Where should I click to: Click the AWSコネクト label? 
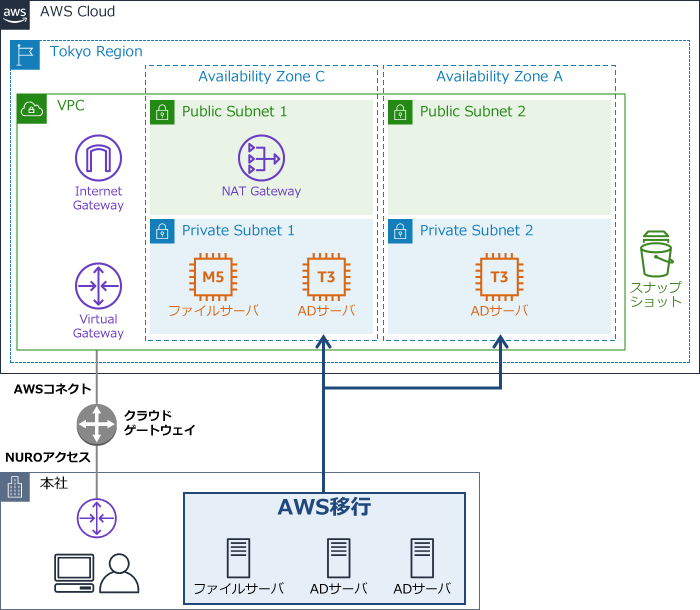(x=52, y=389)
